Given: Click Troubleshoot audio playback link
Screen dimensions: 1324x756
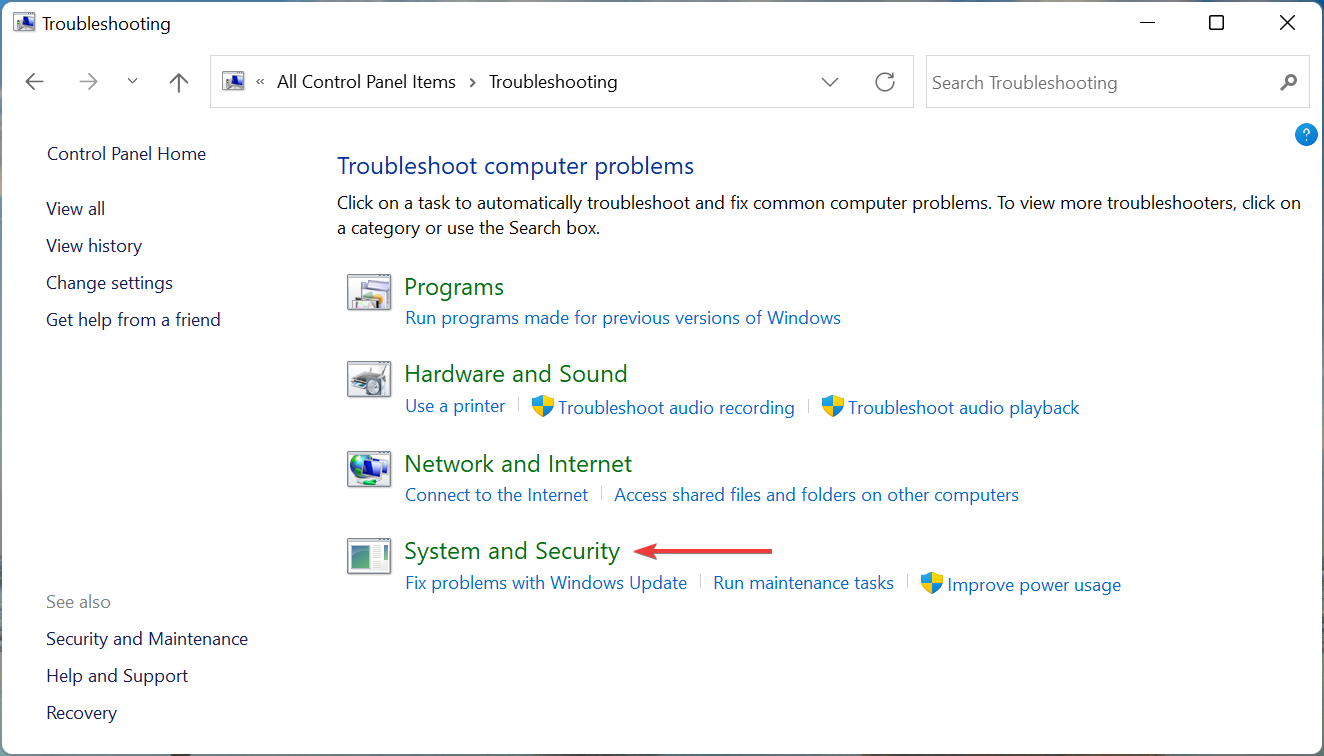Looking at the screenshot, I should (x=964, y=408).
